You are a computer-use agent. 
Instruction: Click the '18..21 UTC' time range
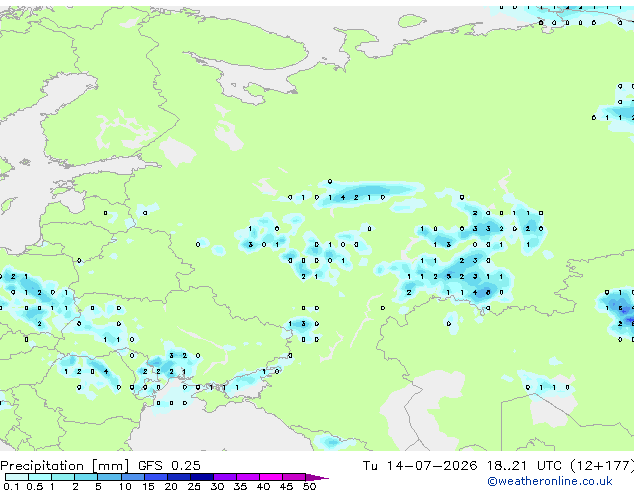[524, 466]
